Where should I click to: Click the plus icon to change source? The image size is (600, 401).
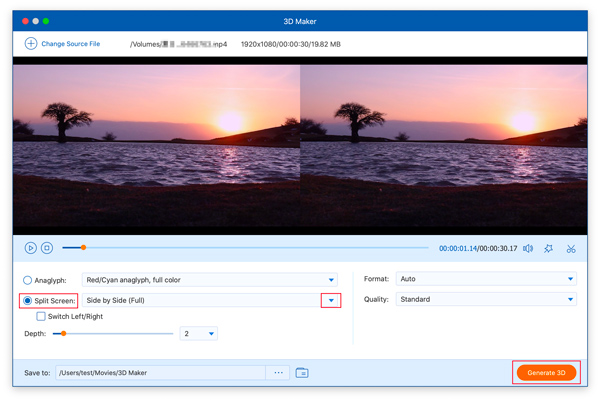pyautogui.click(x=31, y=44)
